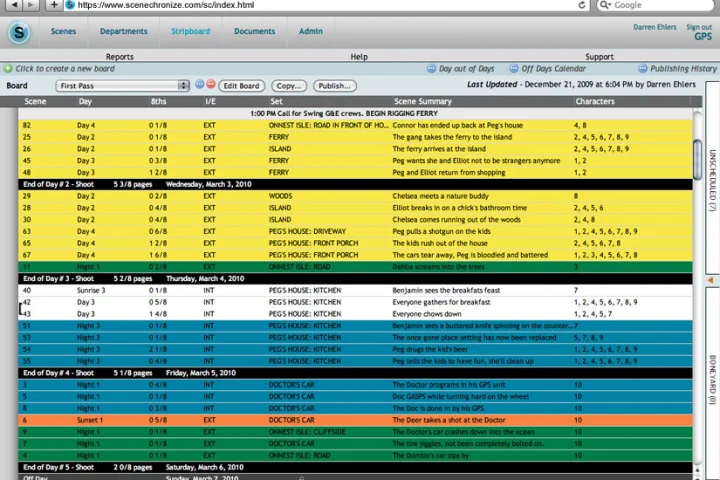720x480 pixels.
Task: Open Day out of Days link
Action: [467, 68]
